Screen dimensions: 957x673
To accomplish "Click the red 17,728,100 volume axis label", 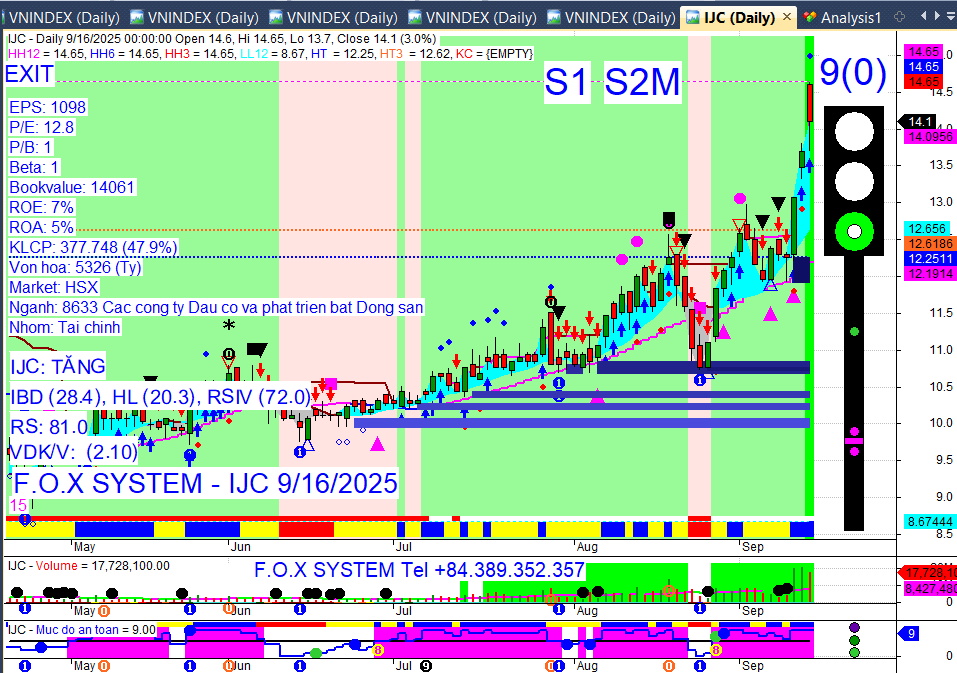I will (926, 573).
